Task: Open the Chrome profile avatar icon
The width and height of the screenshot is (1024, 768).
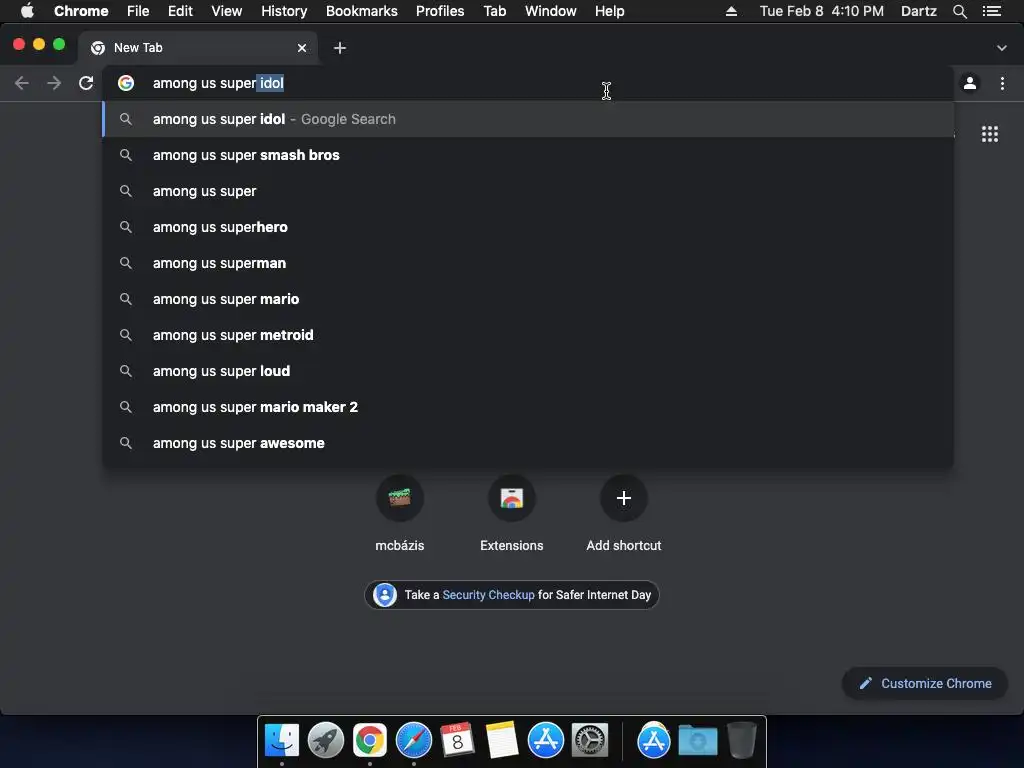Action: tap(970, 83)
